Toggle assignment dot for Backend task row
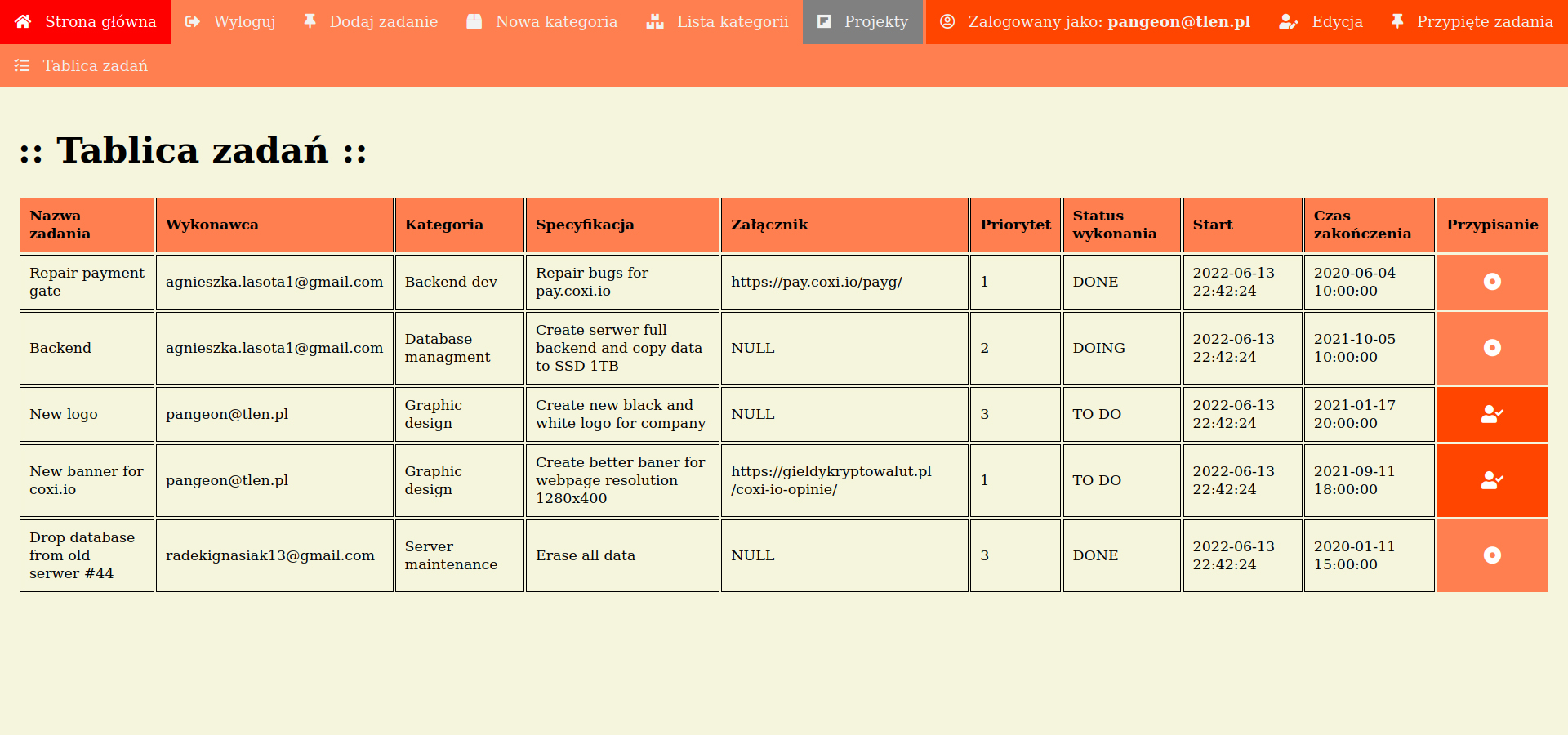 click(1492, 348)
